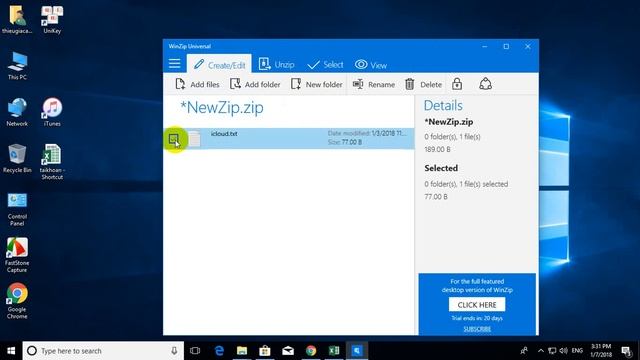Click the volume icon in the tray
The image size is (640, 360).
(x=564, y=351)
